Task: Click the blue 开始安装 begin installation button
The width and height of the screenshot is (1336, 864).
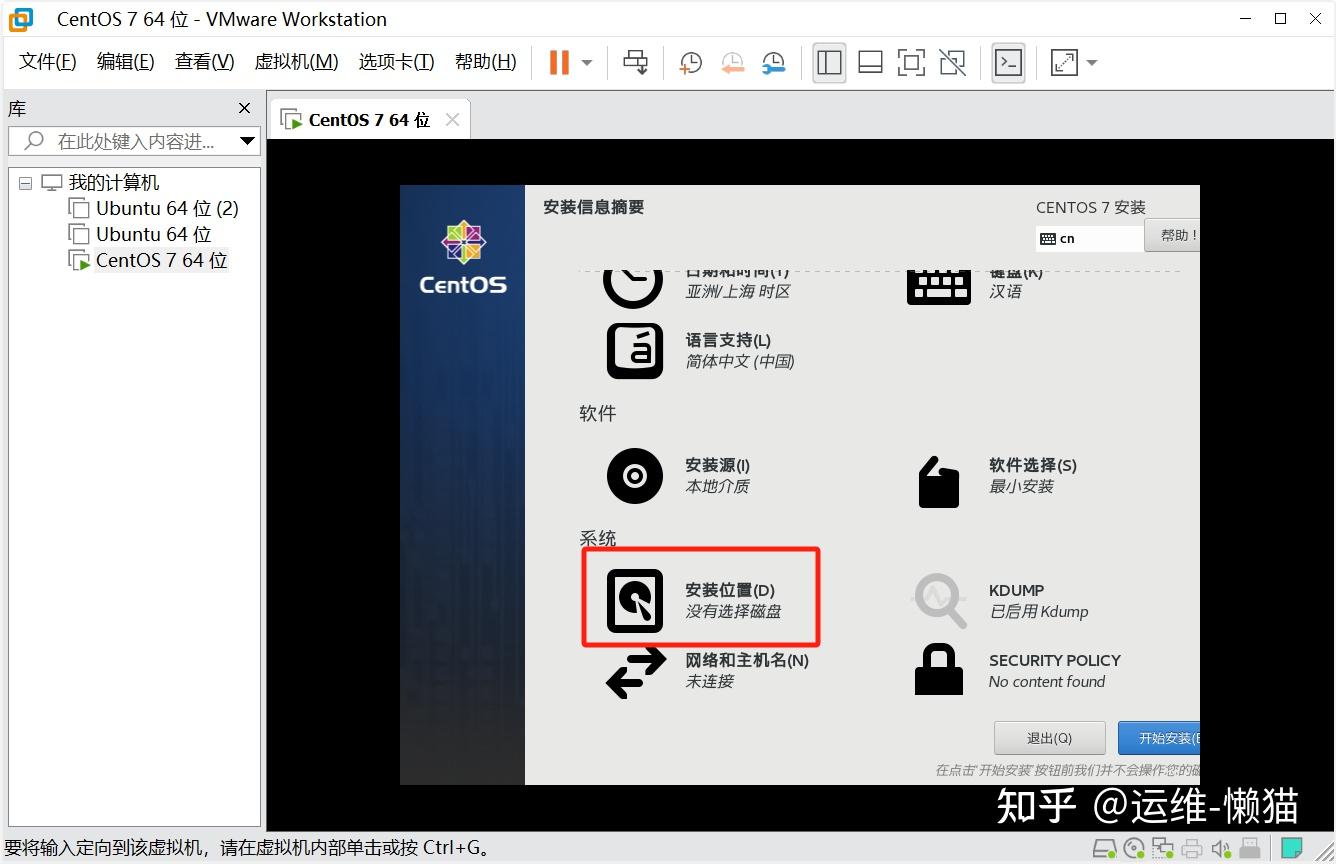Action: pyautogui.click(x=1160, y=738)
